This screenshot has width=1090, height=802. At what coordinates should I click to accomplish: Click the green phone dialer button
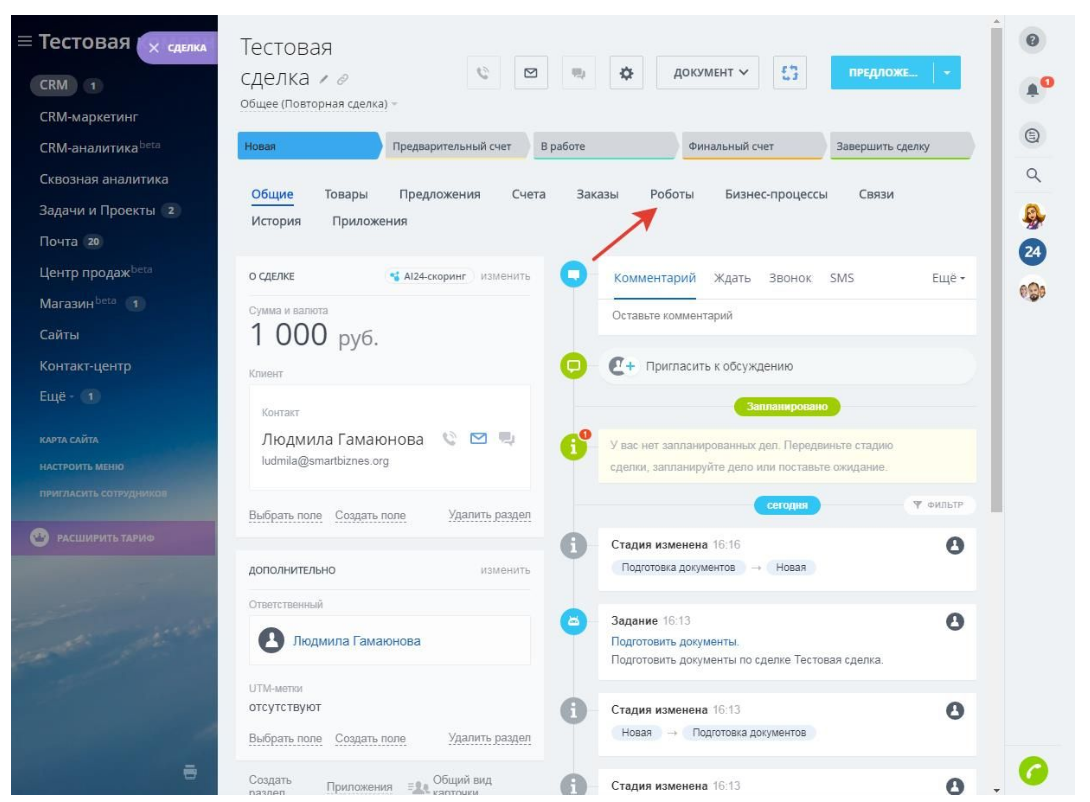[x=1033, y=771]
